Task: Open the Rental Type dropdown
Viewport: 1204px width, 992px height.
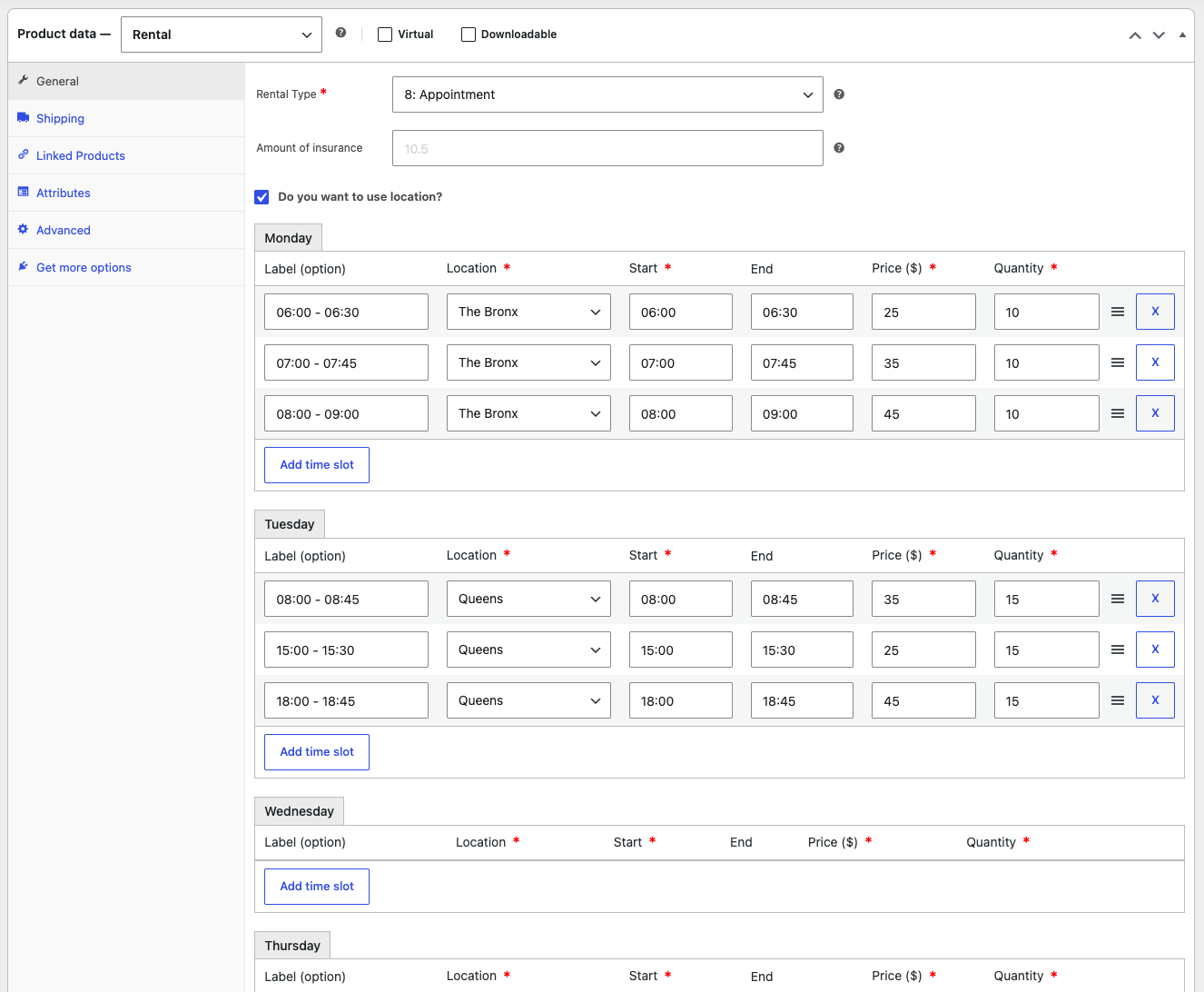Action: point(607,94)
